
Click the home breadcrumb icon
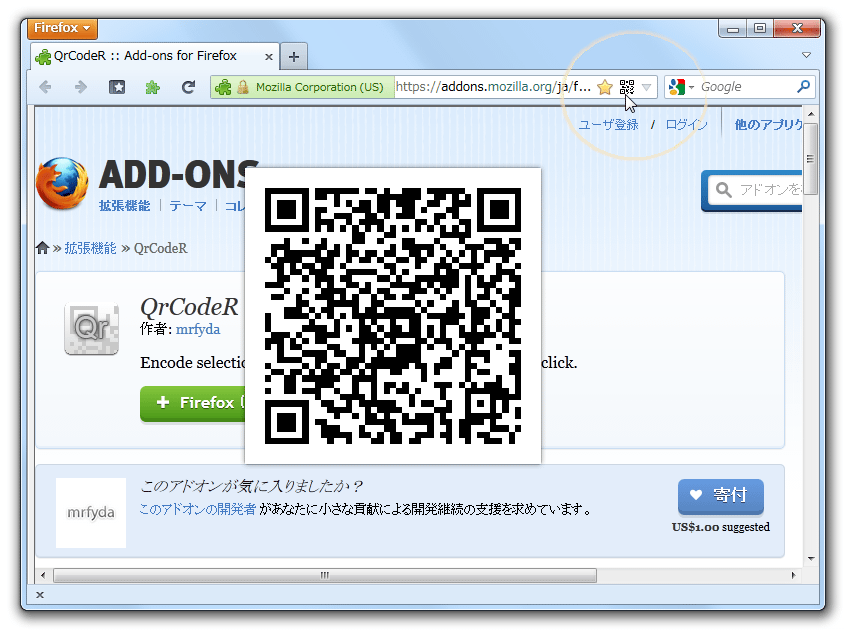(43, 248)
